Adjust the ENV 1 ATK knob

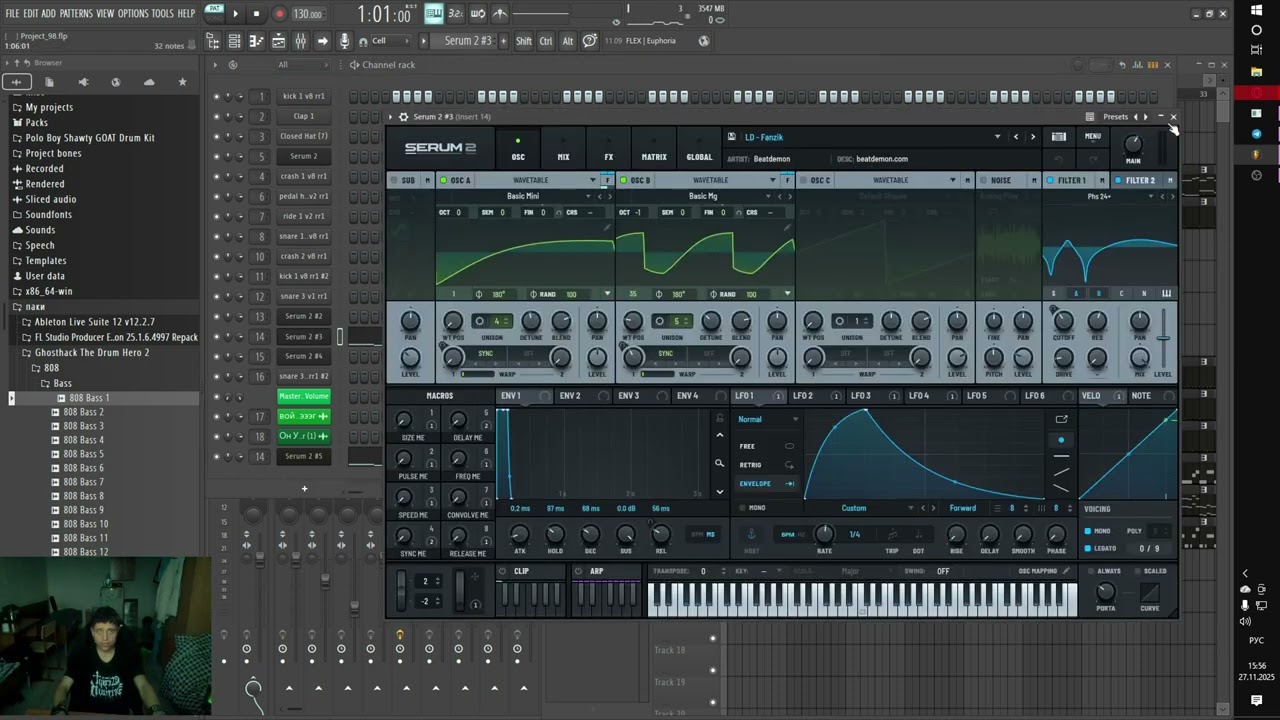[x=520, y=535]
